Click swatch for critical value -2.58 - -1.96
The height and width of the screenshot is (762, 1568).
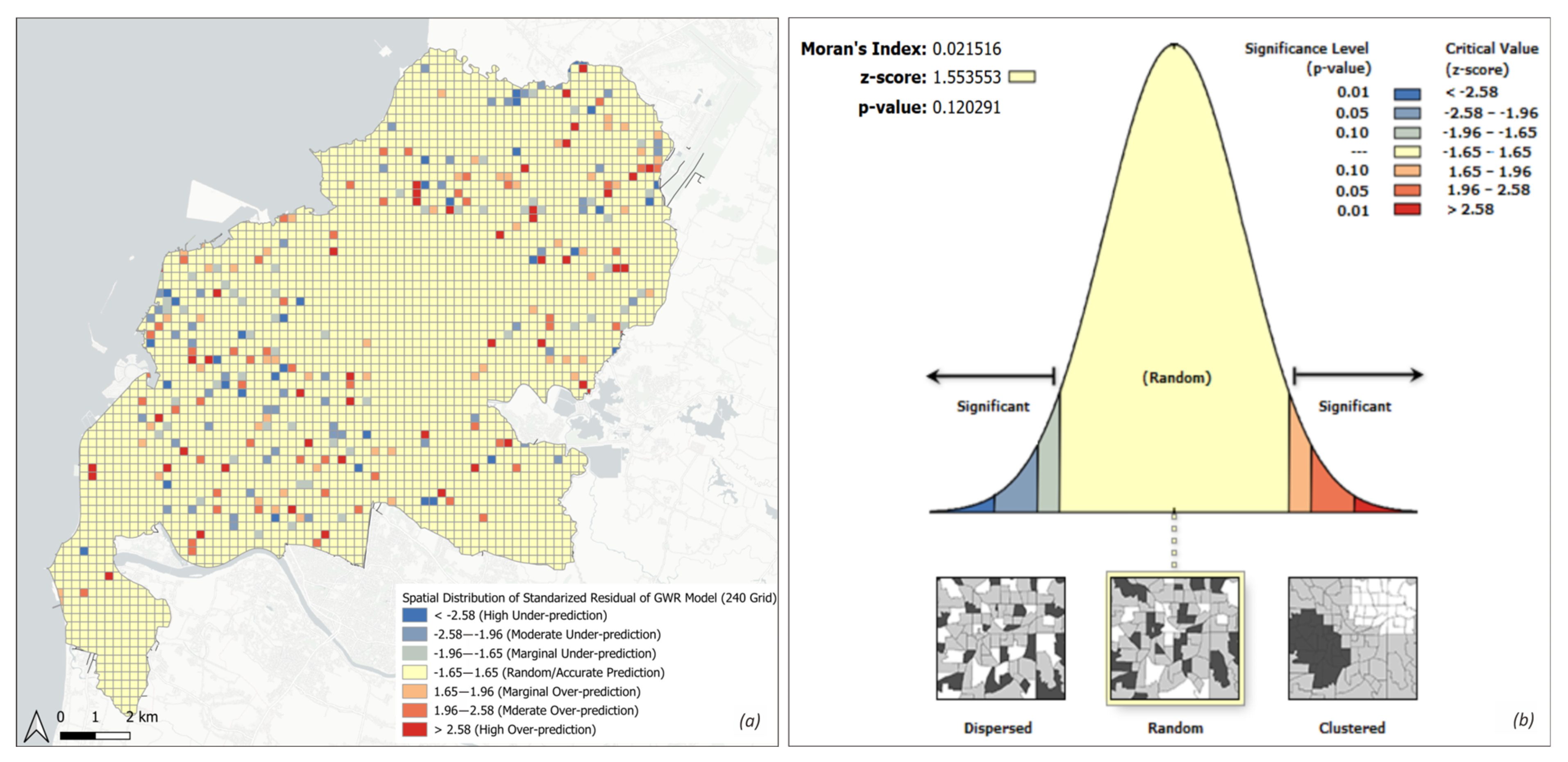(1407, 113)
